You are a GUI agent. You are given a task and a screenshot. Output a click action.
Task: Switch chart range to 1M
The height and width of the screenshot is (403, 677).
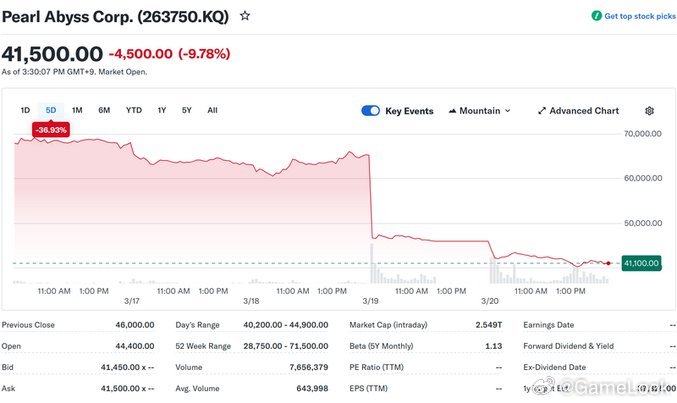pos(77,110)
